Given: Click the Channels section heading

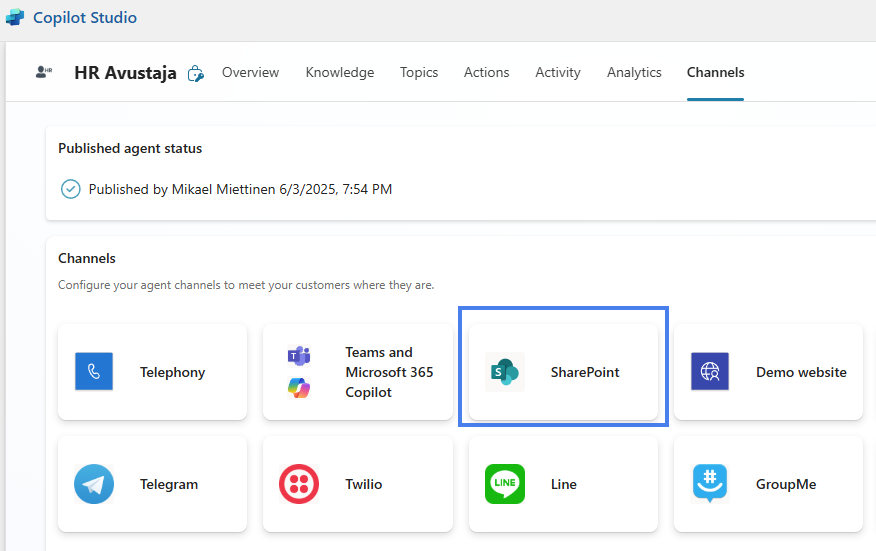Looking at the screenshot, I should [87, 258].
